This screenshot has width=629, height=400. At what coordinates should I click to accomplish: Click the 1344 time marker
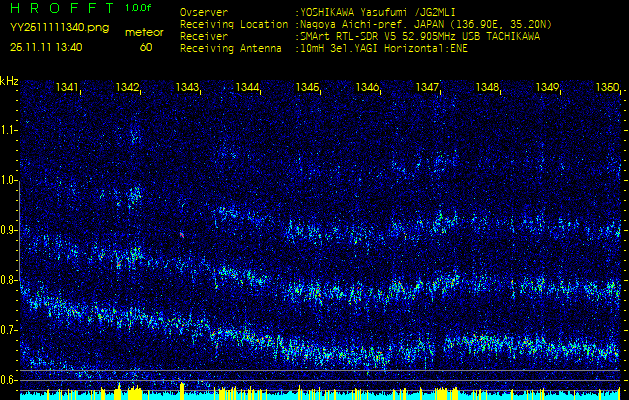(248, 88)
